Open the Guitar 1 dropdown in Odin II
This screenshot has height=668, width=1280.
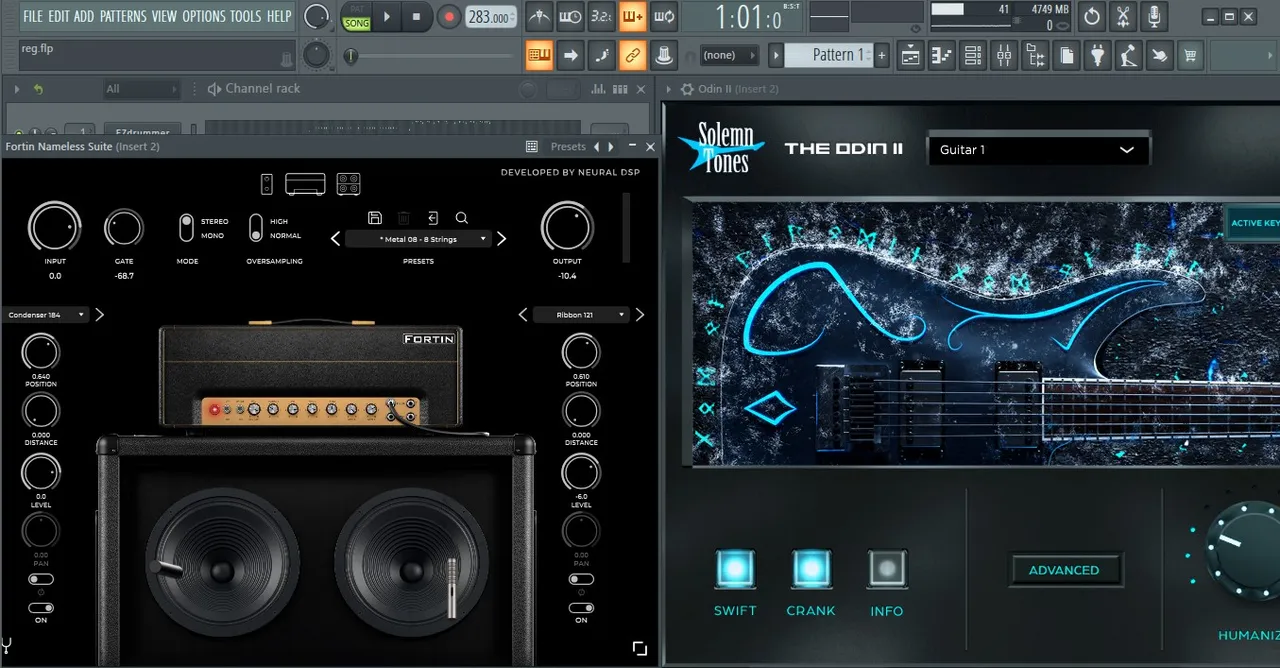1037,149
